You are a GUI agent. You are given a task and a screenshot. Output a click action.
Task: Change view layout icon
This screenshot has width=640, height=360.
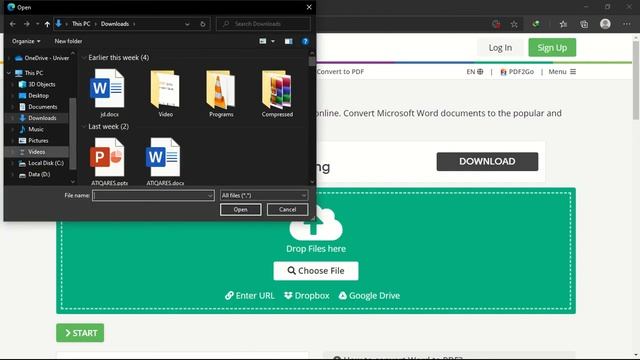coord(263,41)
